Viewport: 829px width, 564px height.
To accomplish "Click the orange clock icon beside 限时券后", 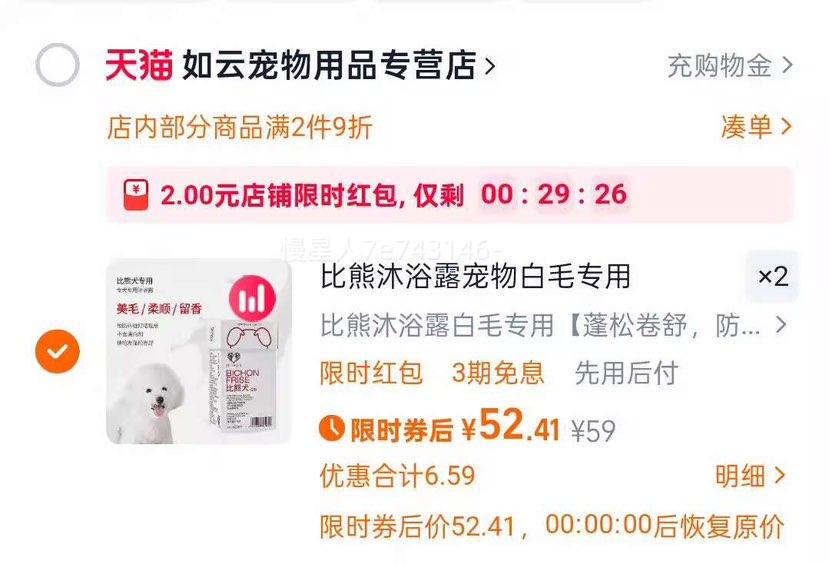I will tap(332, 428).
